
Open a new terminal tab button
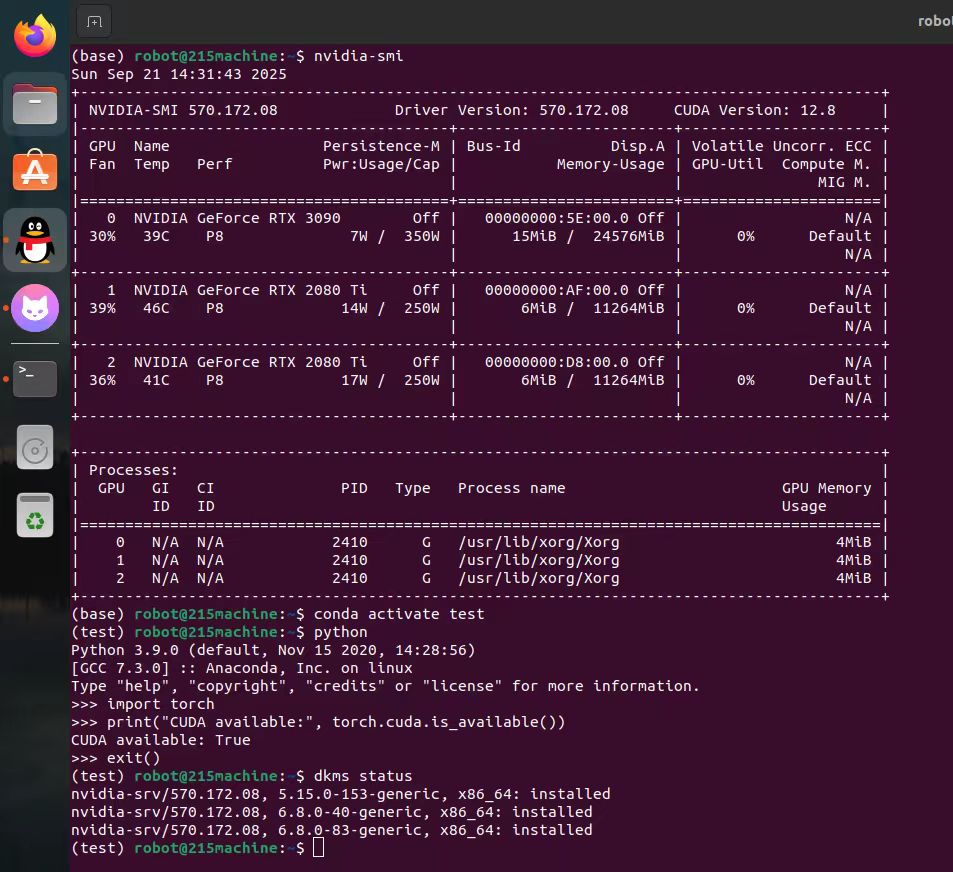point(94,22)
